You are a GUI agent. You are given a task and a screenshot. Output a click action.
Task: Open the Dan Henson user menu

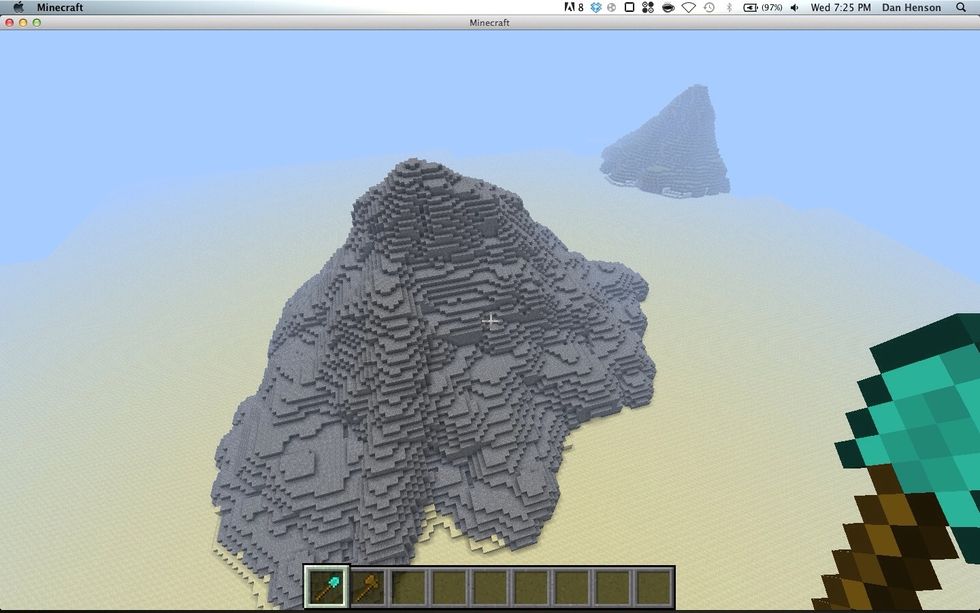point(912,7)
